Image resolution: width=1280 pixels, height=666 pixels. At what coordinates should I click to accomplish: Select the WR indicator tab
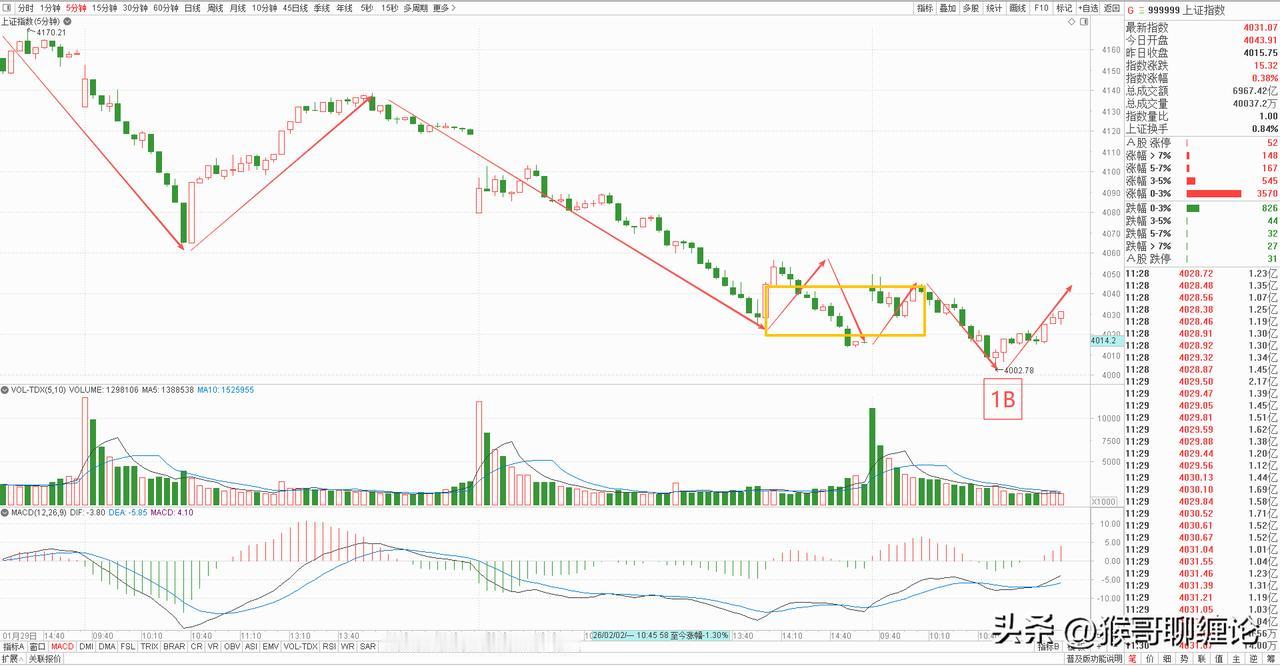pyautogui.click(x=348, y=647)
